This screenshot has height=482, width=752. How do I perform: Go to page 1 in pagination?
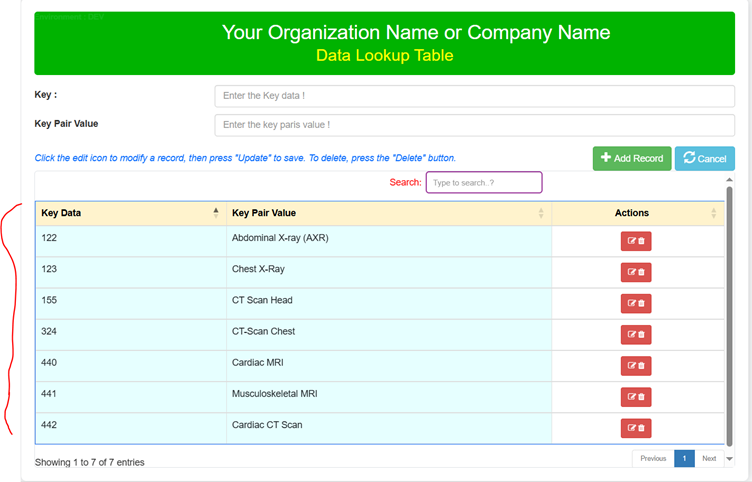(x=684, y=458)
